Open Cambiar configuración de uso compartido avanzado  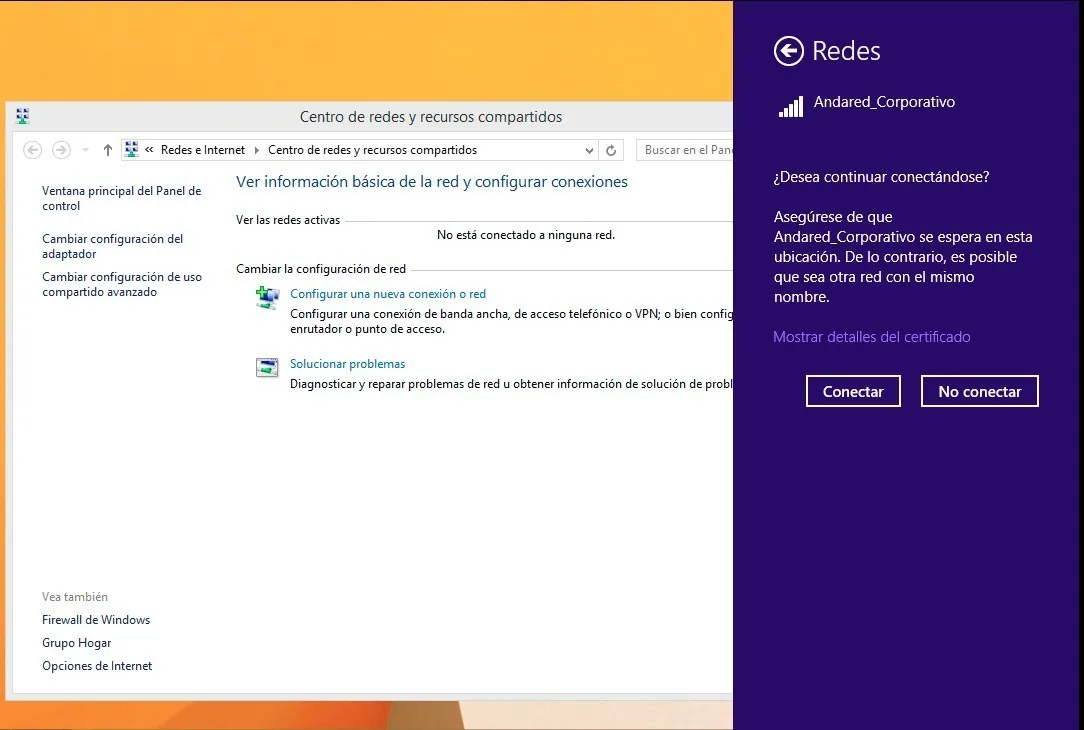pyautogui.click(x=122, y=284)
